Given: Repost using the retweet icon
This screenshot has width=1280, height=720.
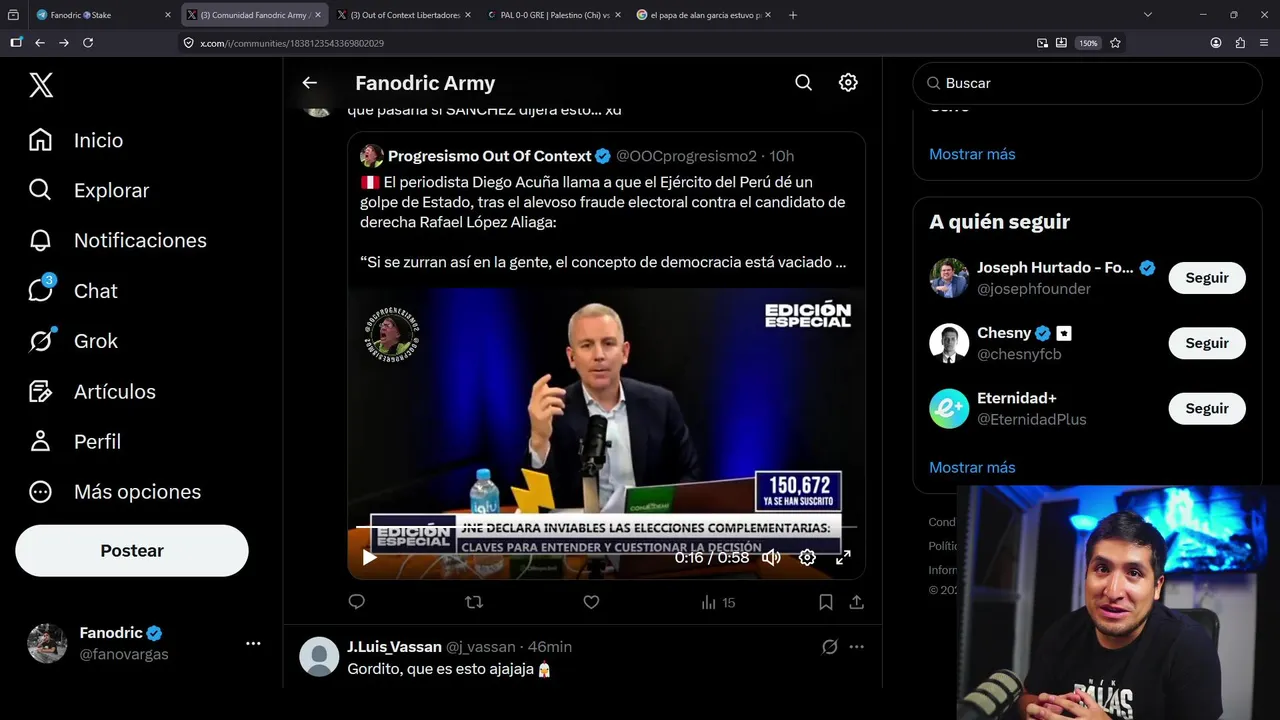Looking at the screenshot, I should (x=474, y=602).
